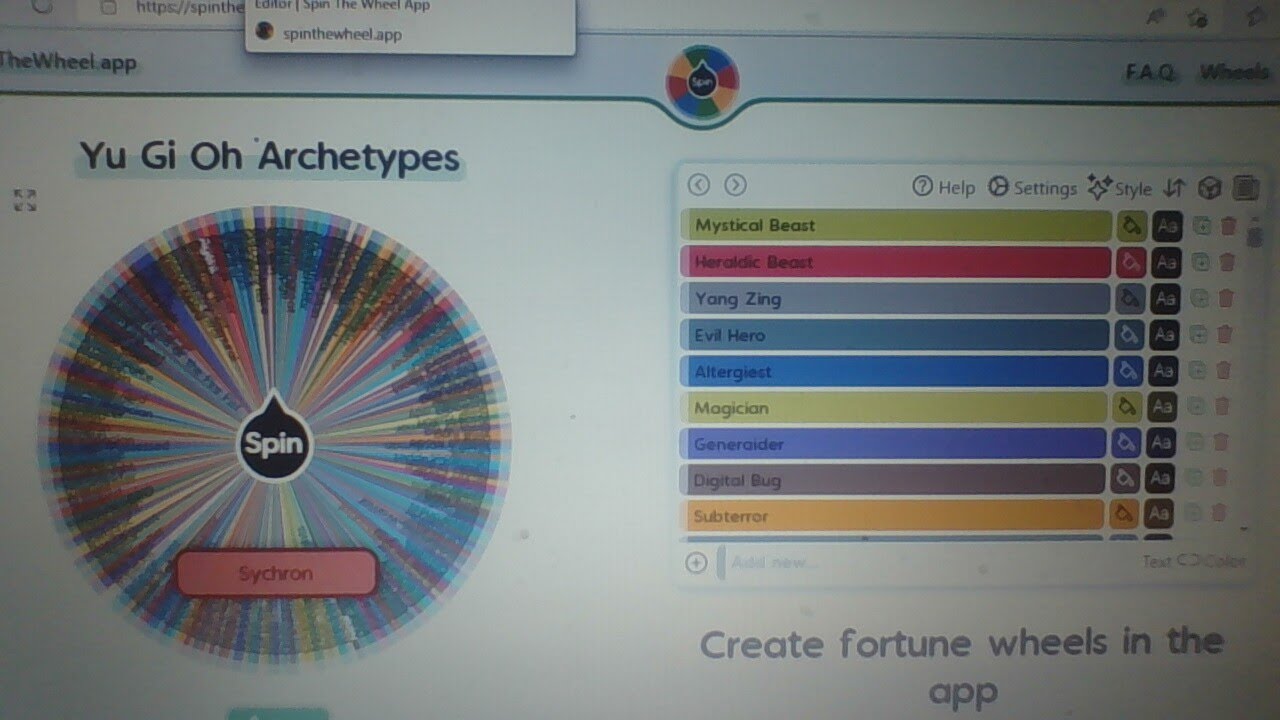Open wheel Settings

pos(1032,187)
